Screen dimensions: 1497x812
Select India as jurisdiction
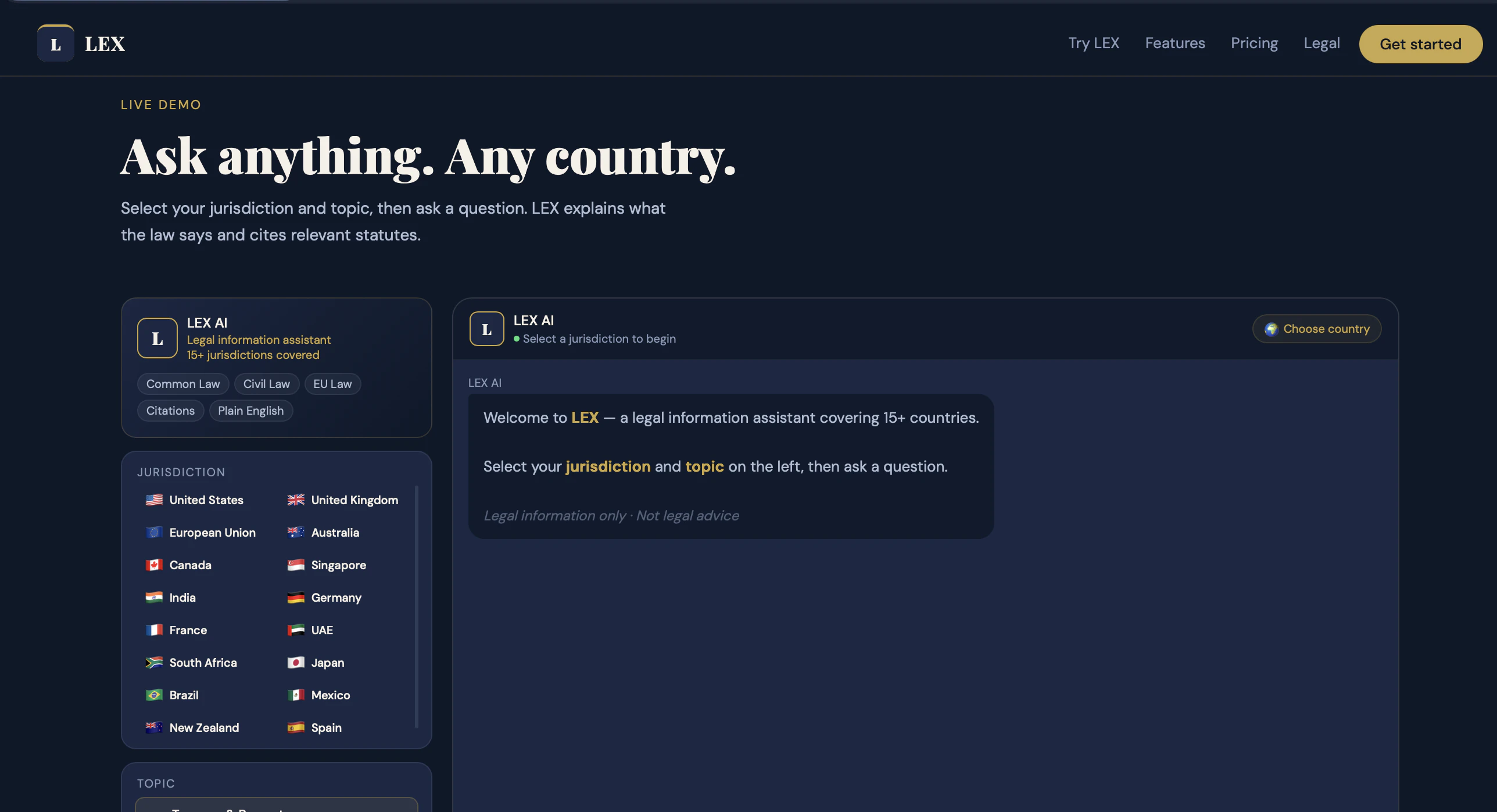[182, 598]
